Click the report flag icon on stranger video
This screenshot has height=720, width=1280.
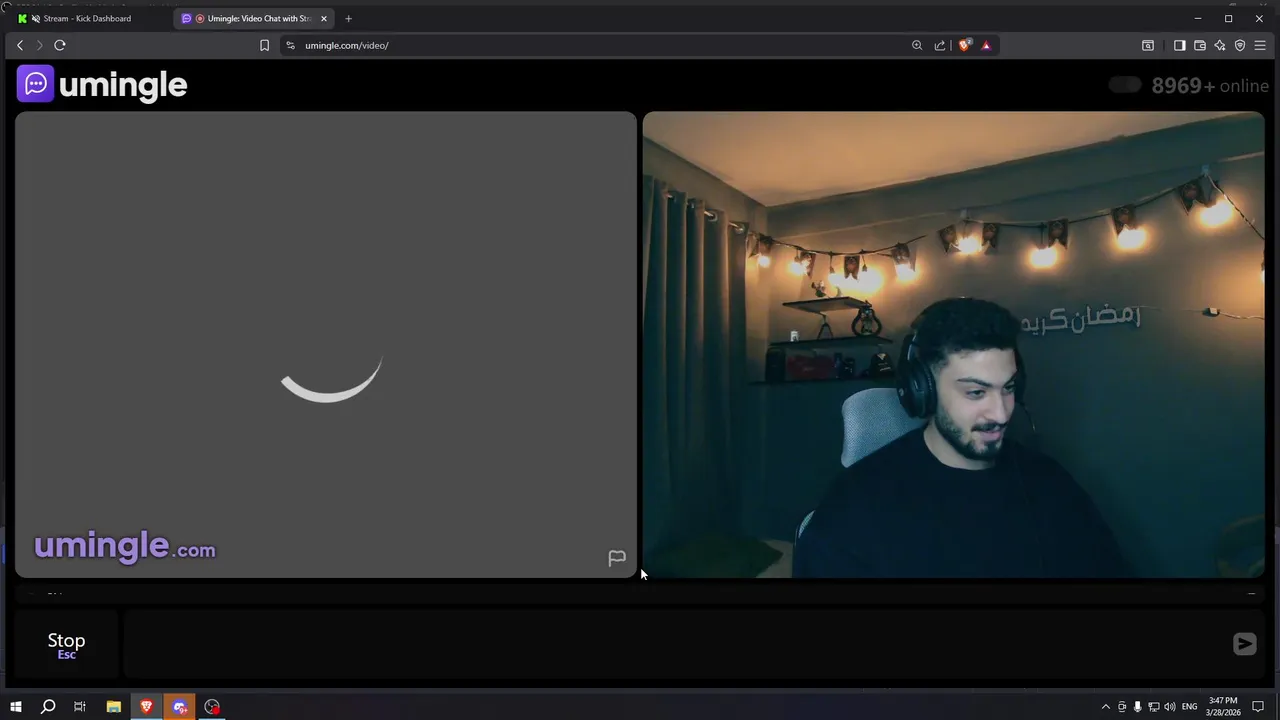[617, 558]
